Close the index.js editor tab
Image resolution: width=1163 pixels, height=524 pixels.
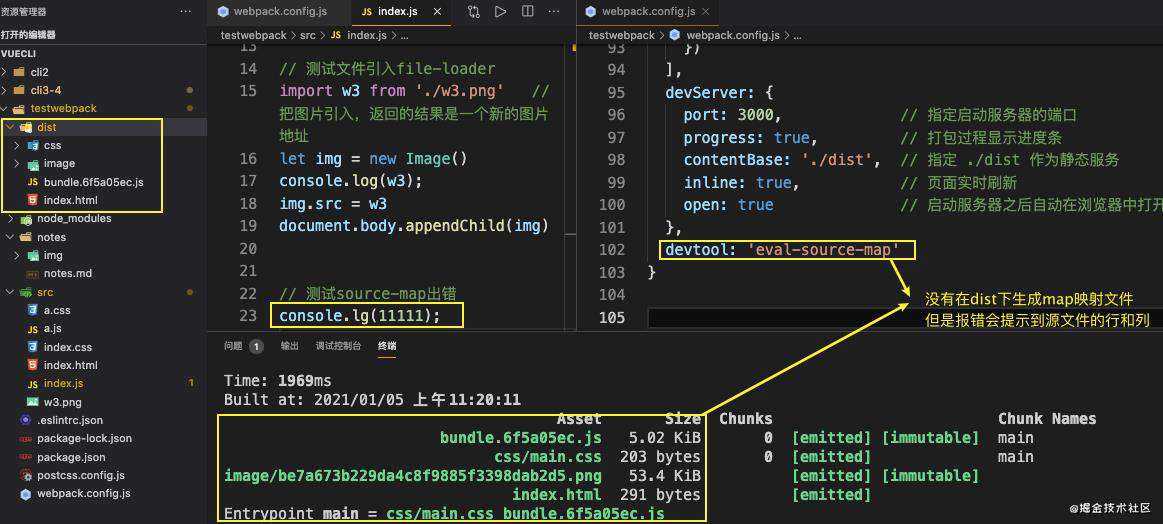pos(437,12)
